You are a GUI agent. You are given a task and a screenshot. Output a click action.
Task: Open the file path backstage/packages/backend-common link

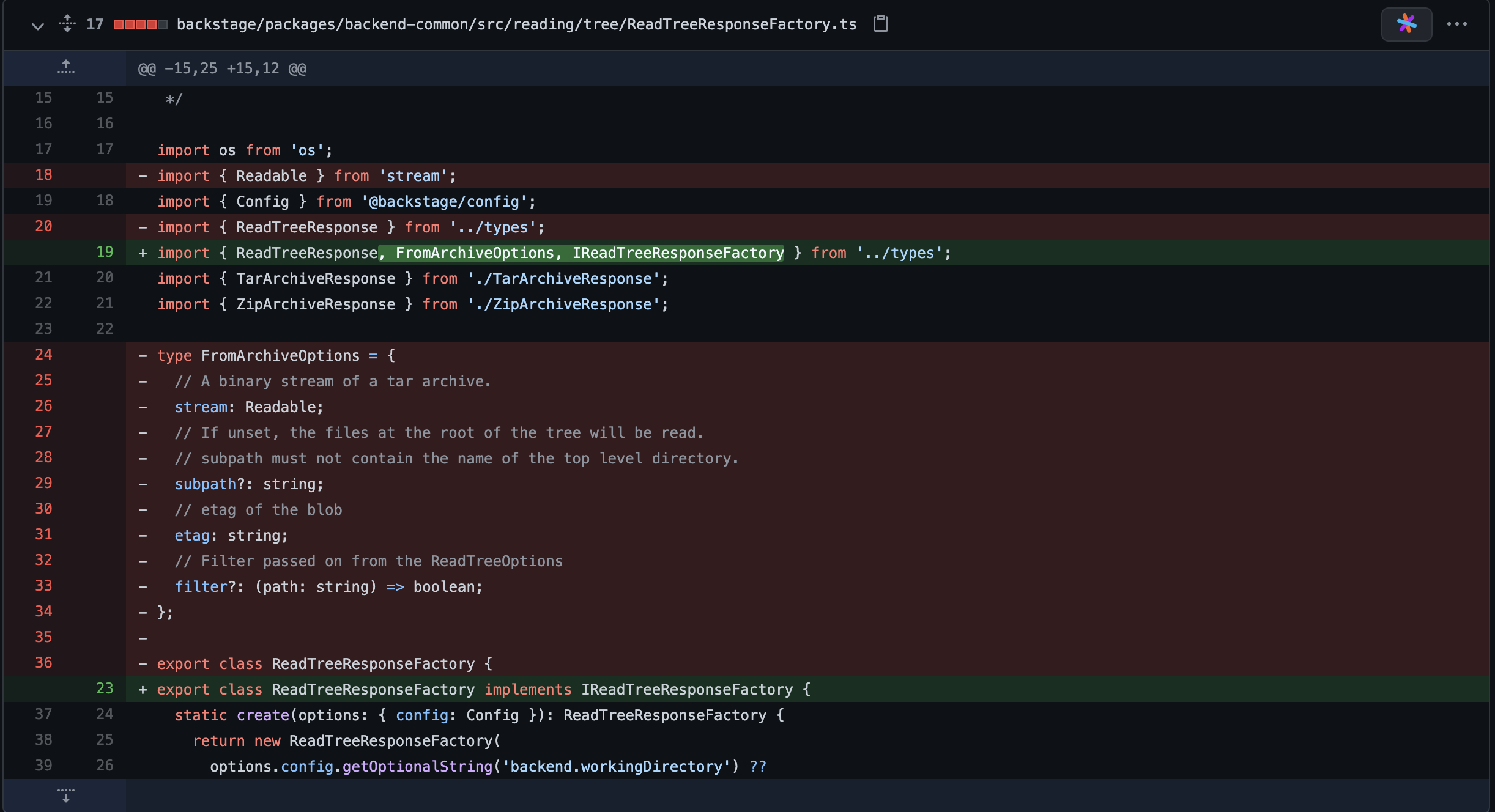tap(516, 24)
